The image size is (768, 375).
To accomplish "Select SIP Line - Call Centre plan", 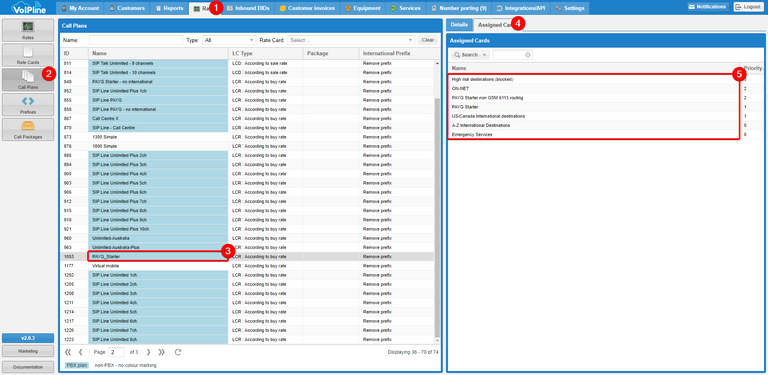I will (x=246, y=128).
